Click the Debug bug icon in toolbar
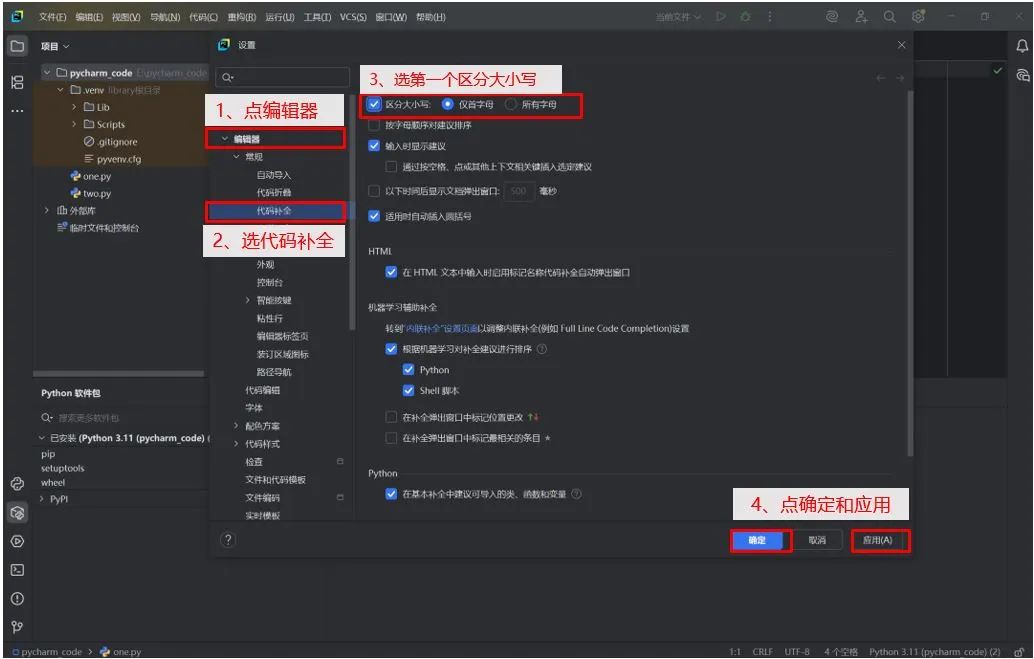This screenshot has width=1034, height=659. (745, 16)
